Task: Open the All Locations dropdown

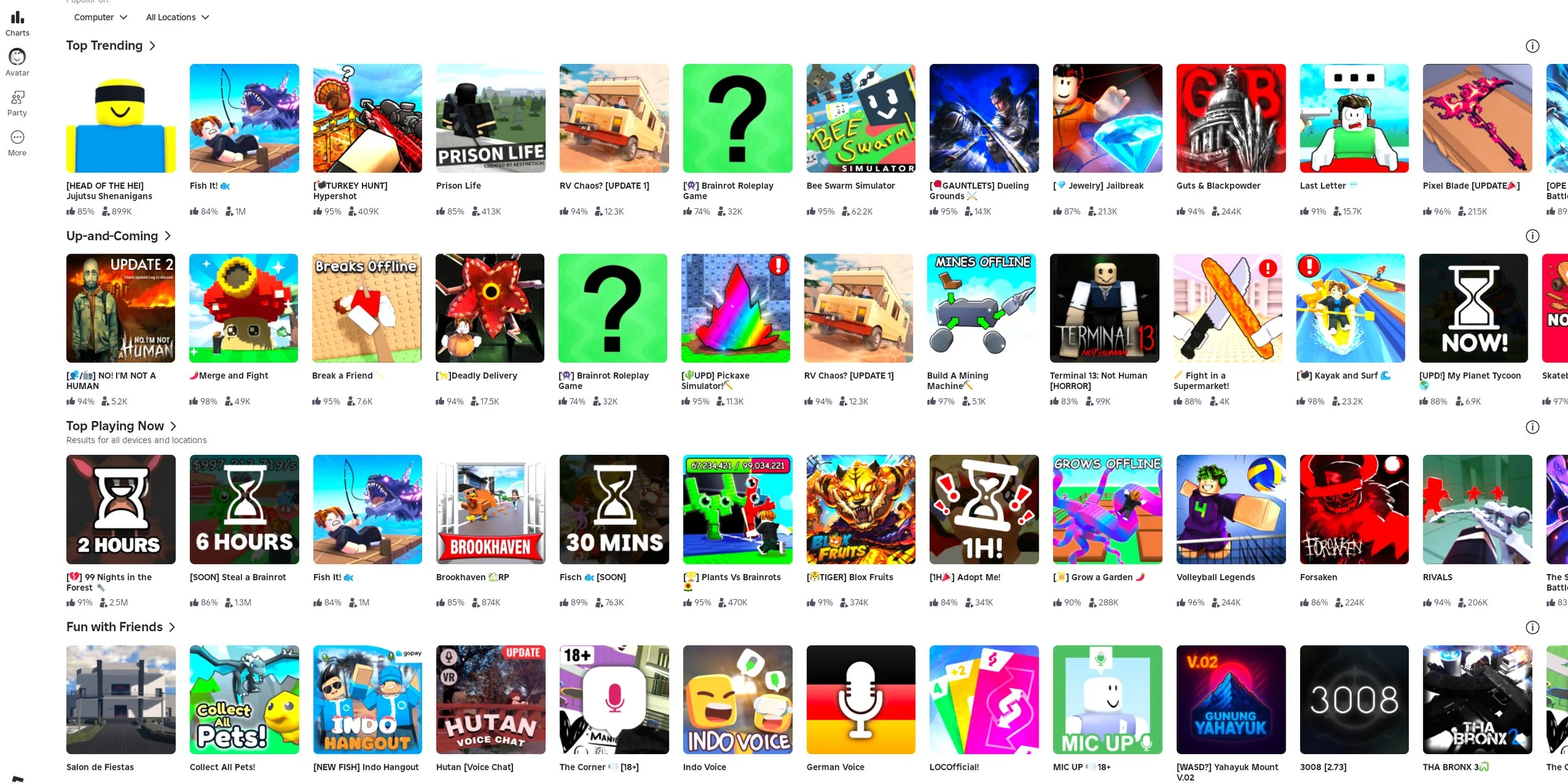Action: [177, 18]
